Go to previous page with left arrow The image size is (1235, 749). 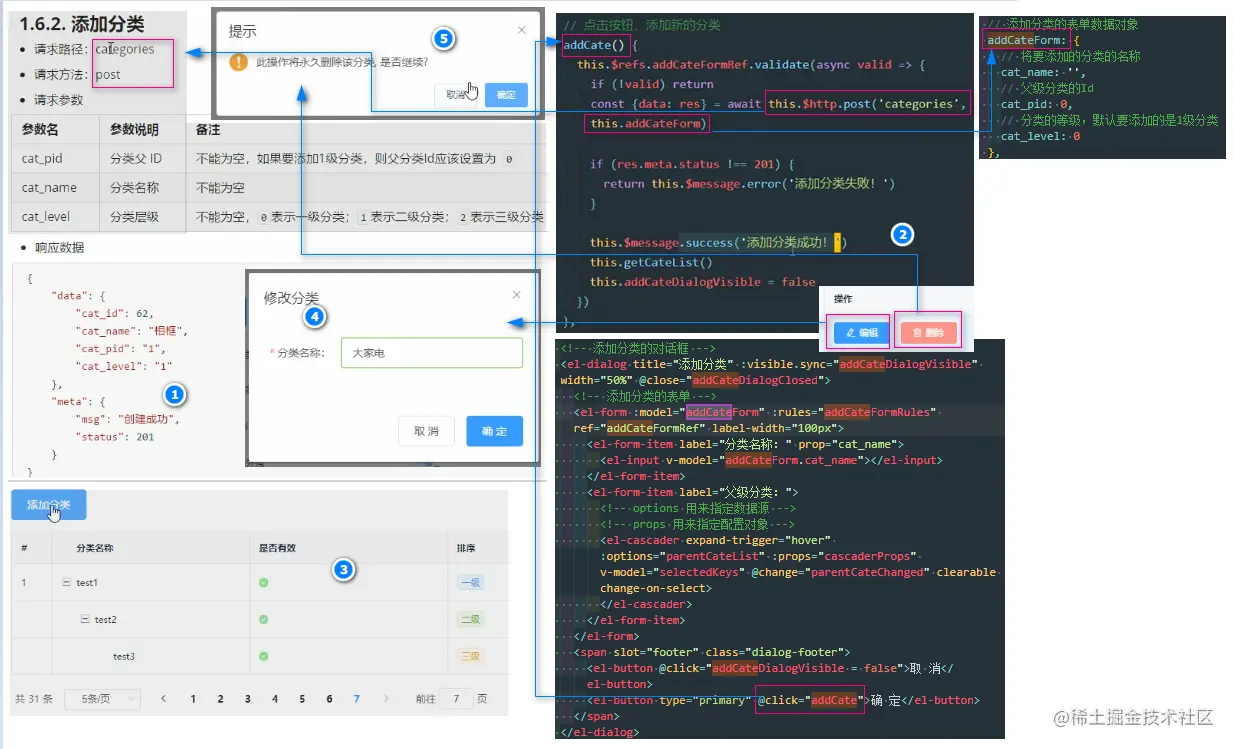tap(164, 699)
